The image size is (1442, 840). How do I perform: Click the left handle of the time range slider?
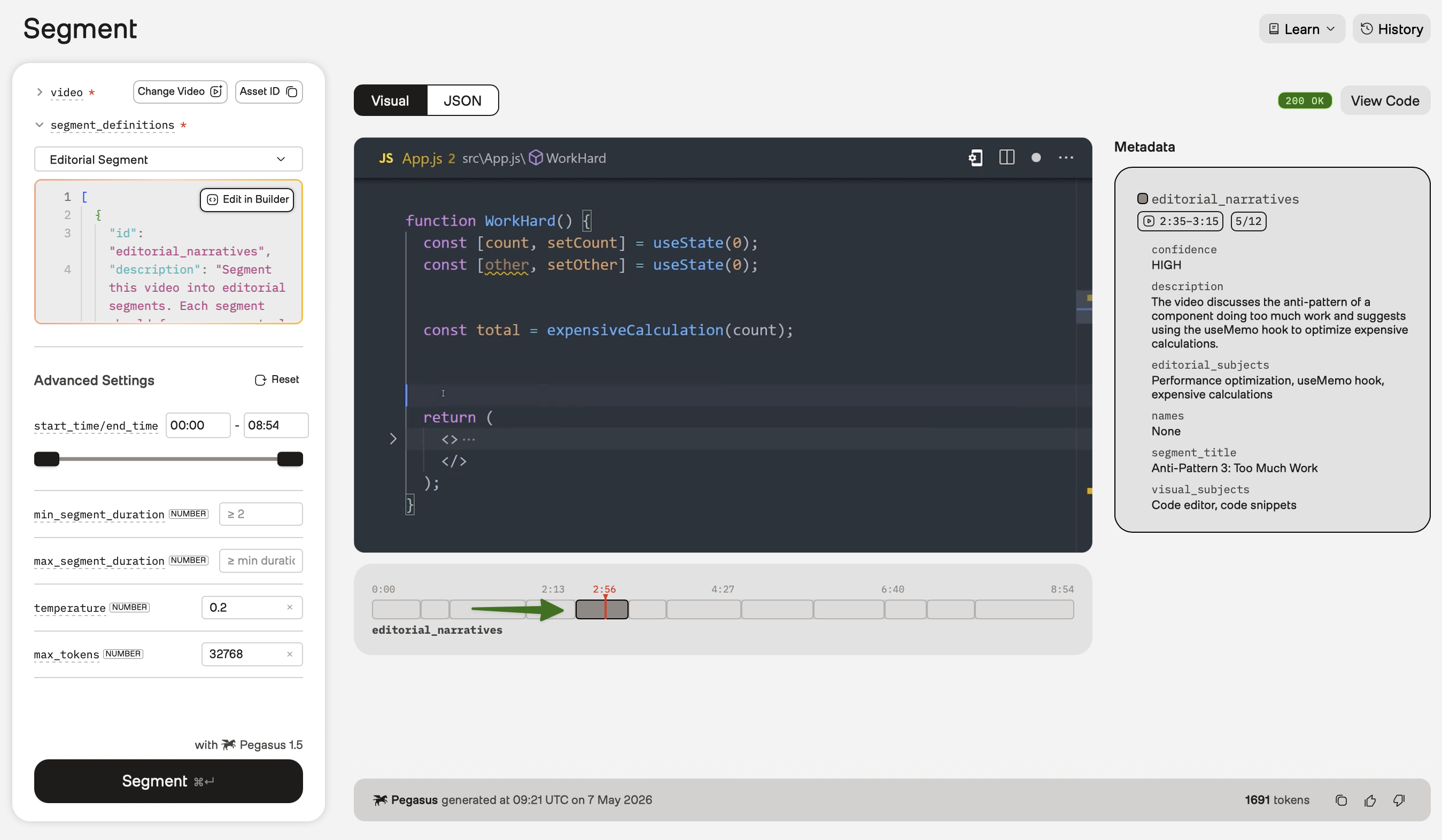(47, 459)
